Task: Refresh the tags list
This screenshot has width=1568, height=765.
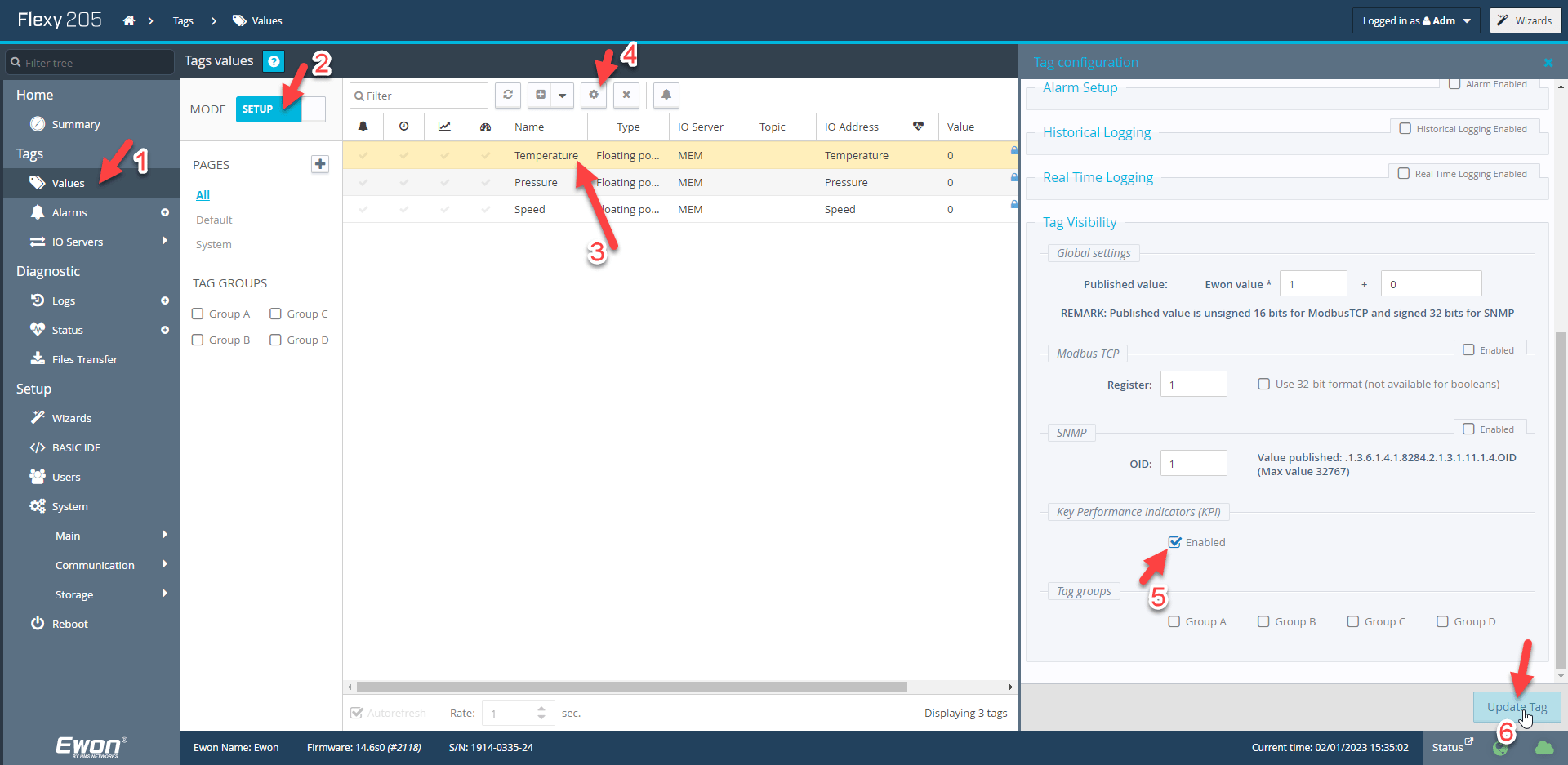Action: point(507,96)
